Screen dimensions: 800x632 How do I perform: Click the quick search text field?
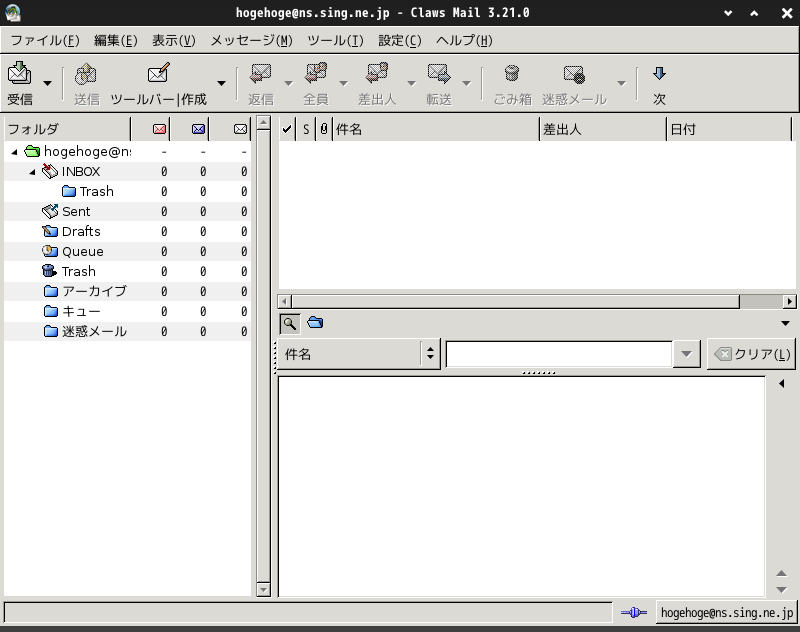pos(559,353)
